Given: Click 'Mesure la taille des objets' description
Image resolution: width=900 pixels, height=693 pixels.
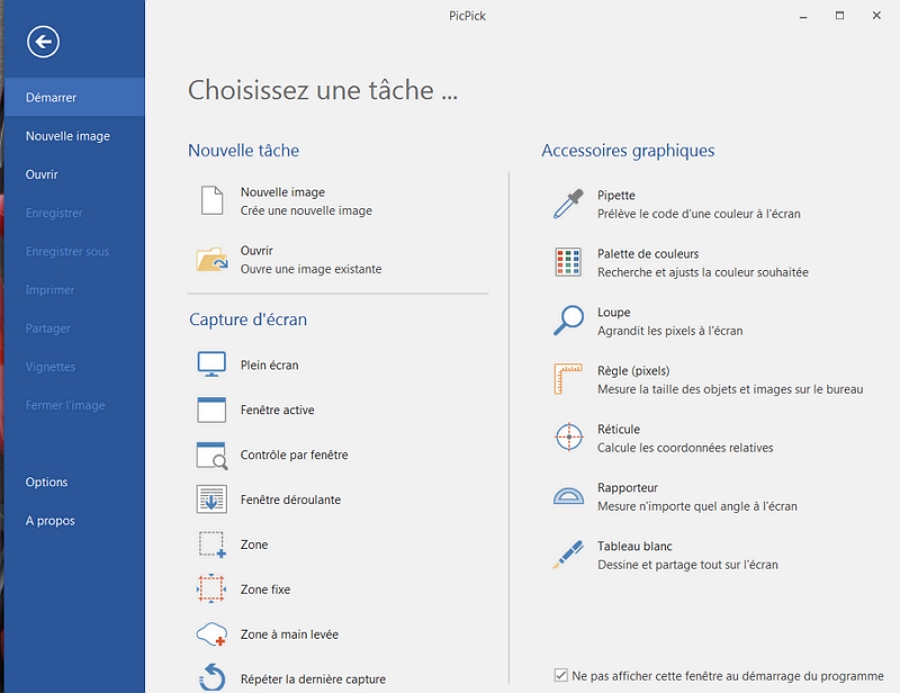Looking at the screenshot, I should pos(730,389).
